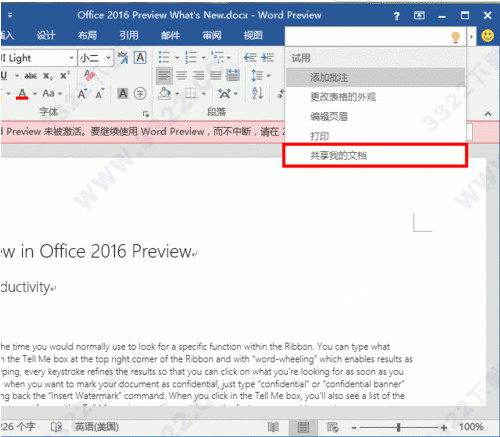Open the 视图 tab
The height and width of the screenshot is (437, 500).
253,35
